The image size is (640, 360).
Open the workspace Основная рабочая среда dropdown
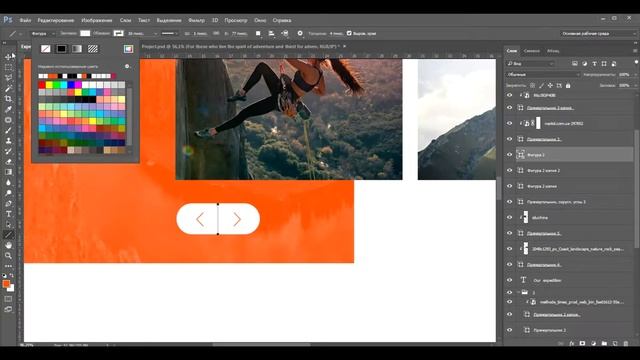coord(598,33)
